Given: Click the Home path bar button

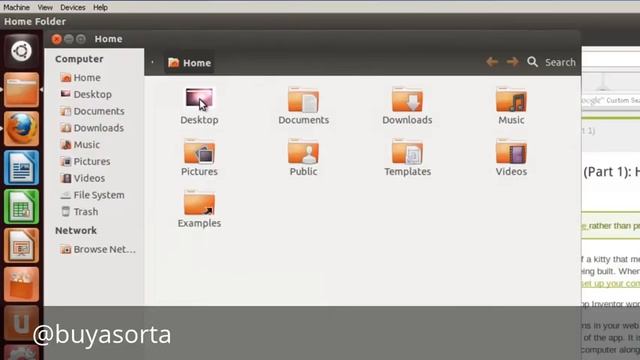Looking at the screenshot, I should pos(189,62).
